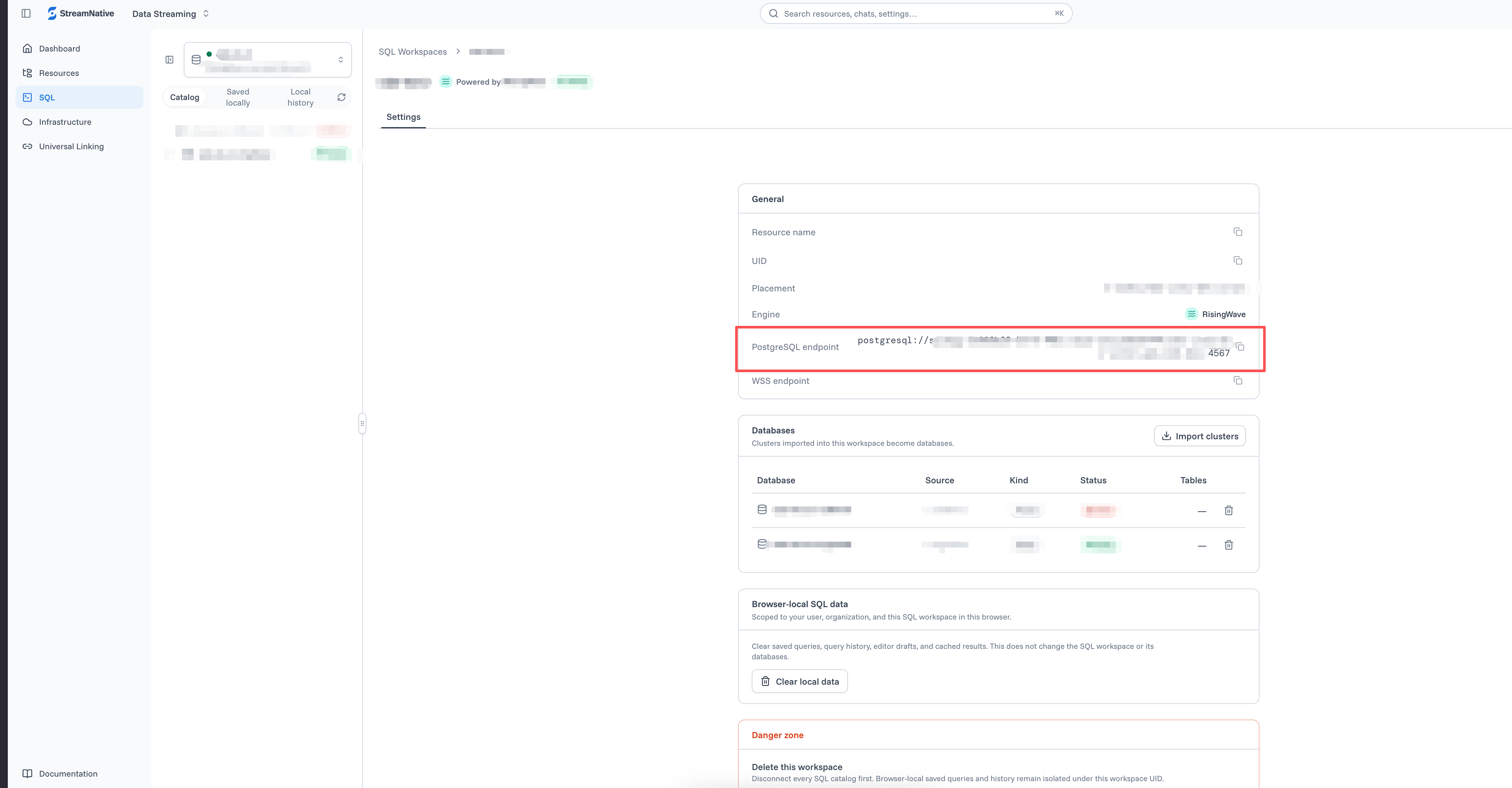Click the StreamNative logo
This screenshot has height=788, width=1512.
click(81, 13)
